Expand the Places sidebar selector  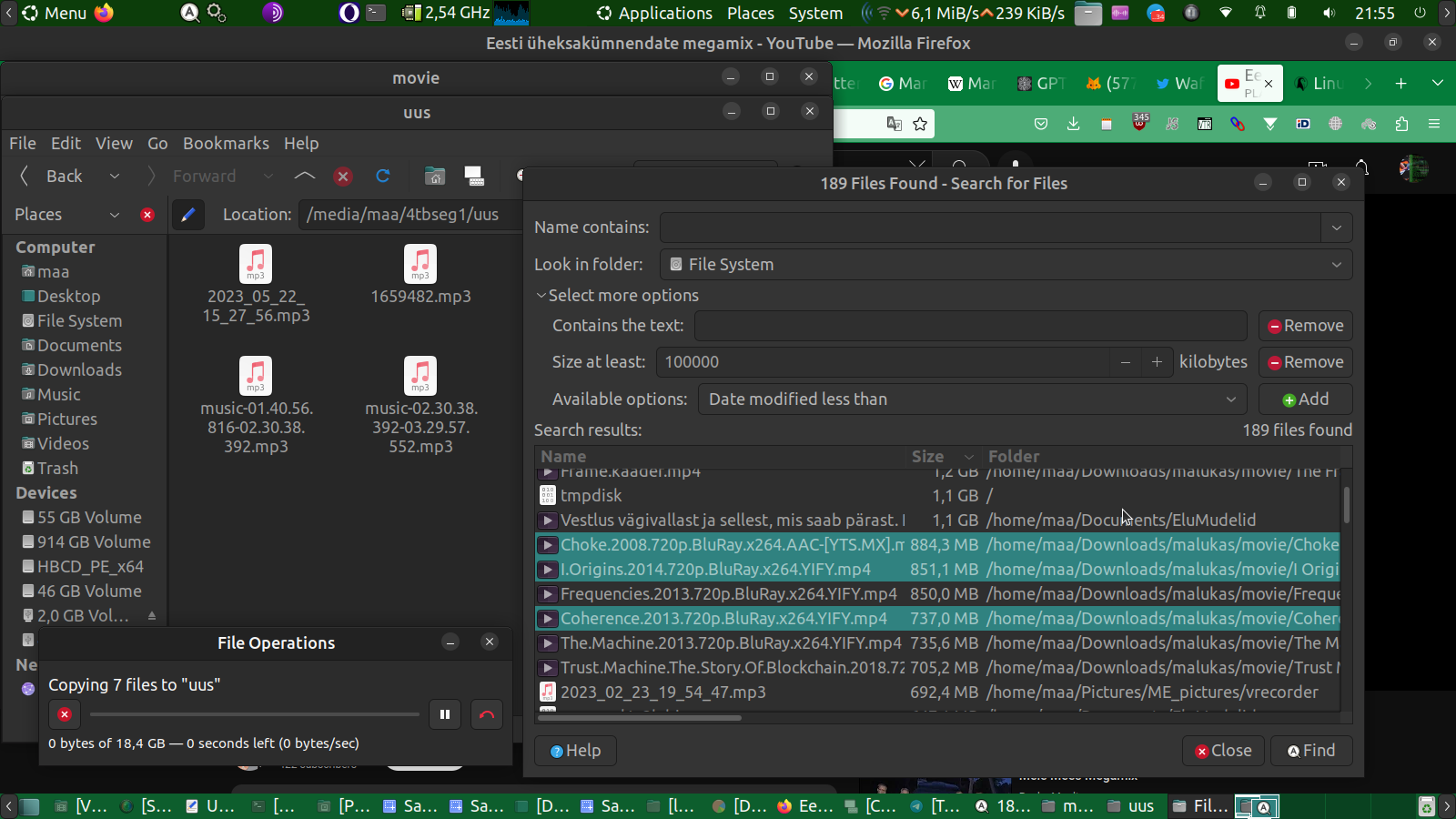click(x=114, y=215)
